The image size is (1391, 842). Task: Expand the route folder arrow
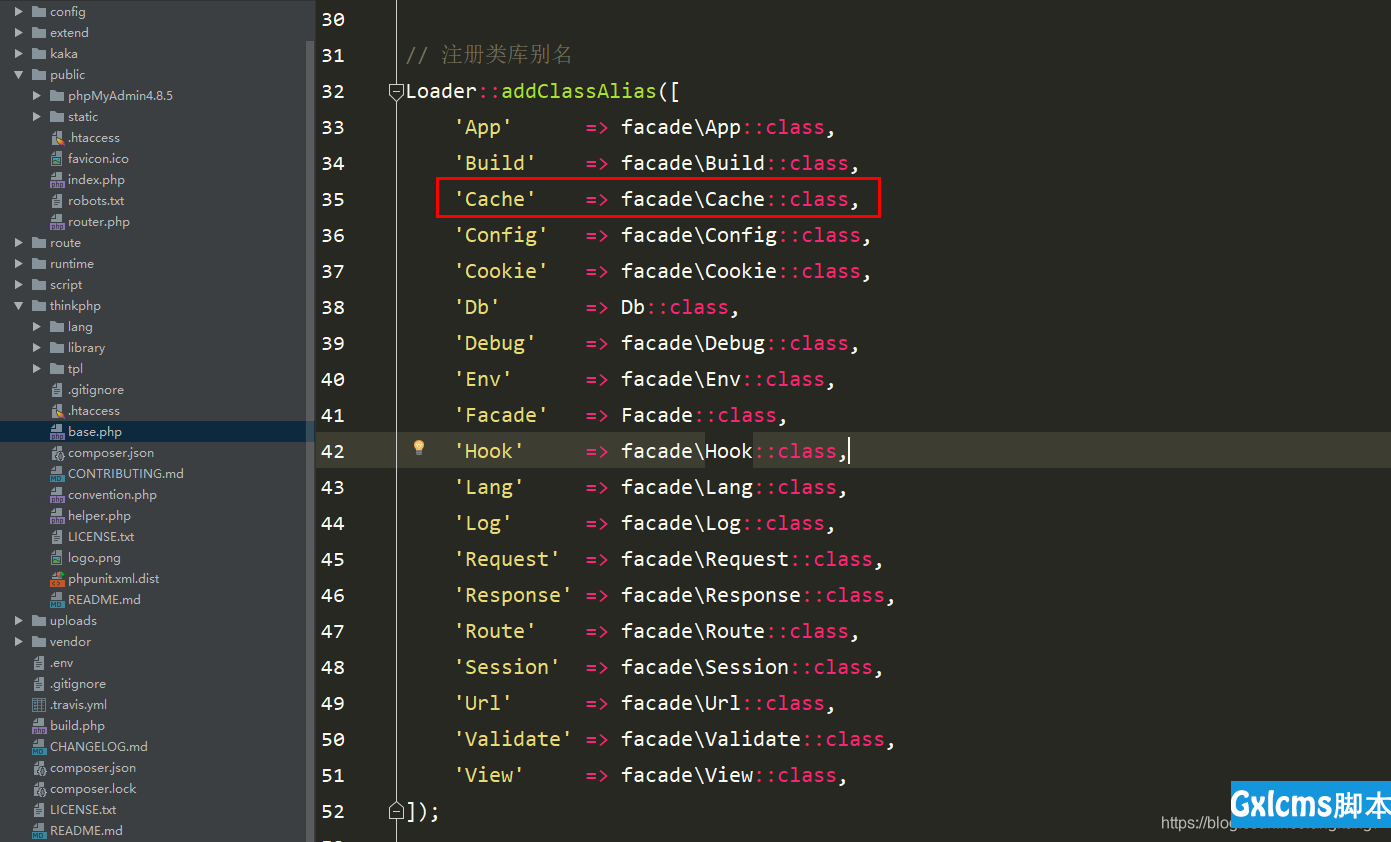(x=19, y=243)
